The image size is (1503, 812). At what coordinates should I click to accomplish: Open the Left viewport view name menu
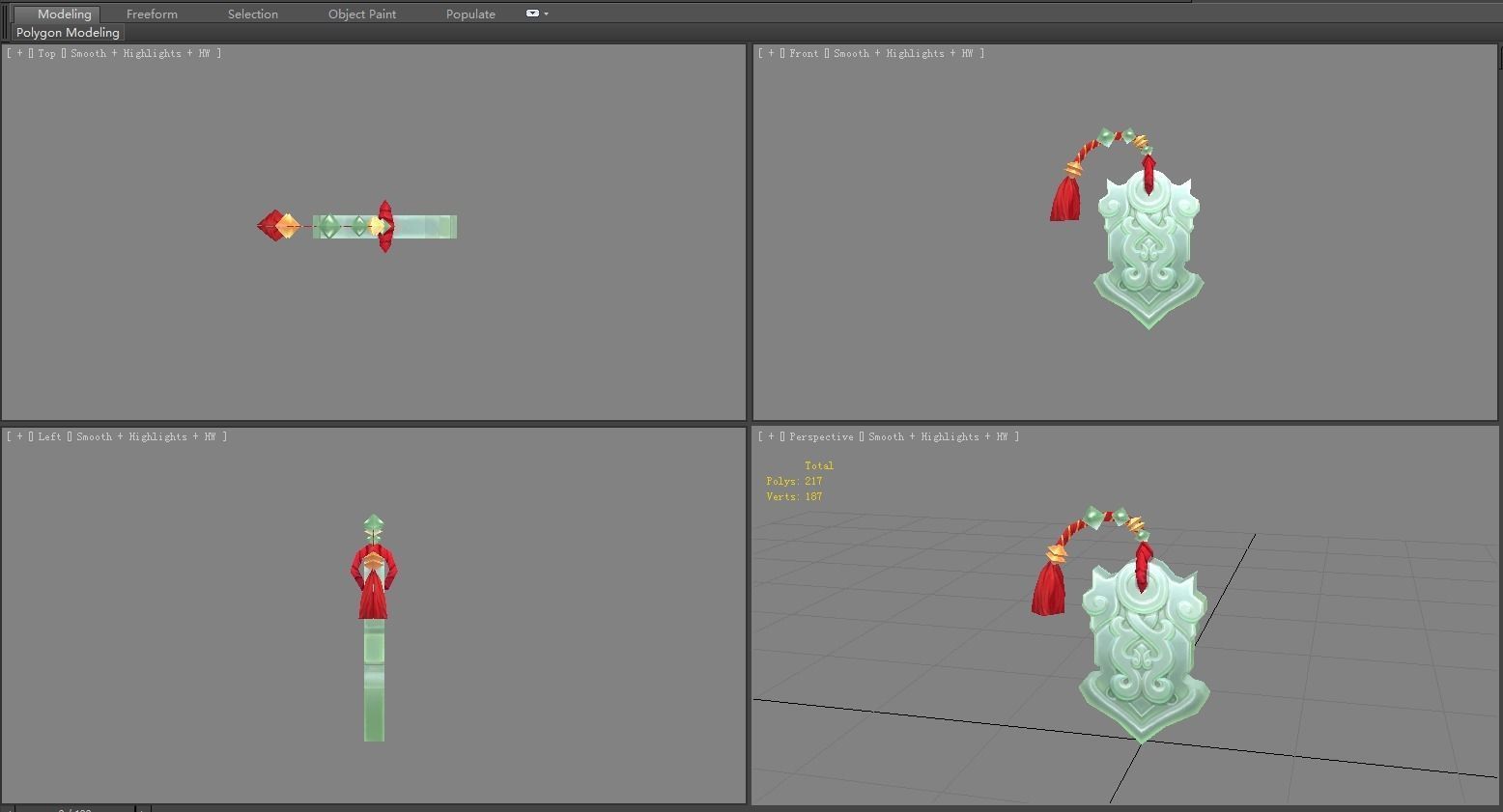50,436
